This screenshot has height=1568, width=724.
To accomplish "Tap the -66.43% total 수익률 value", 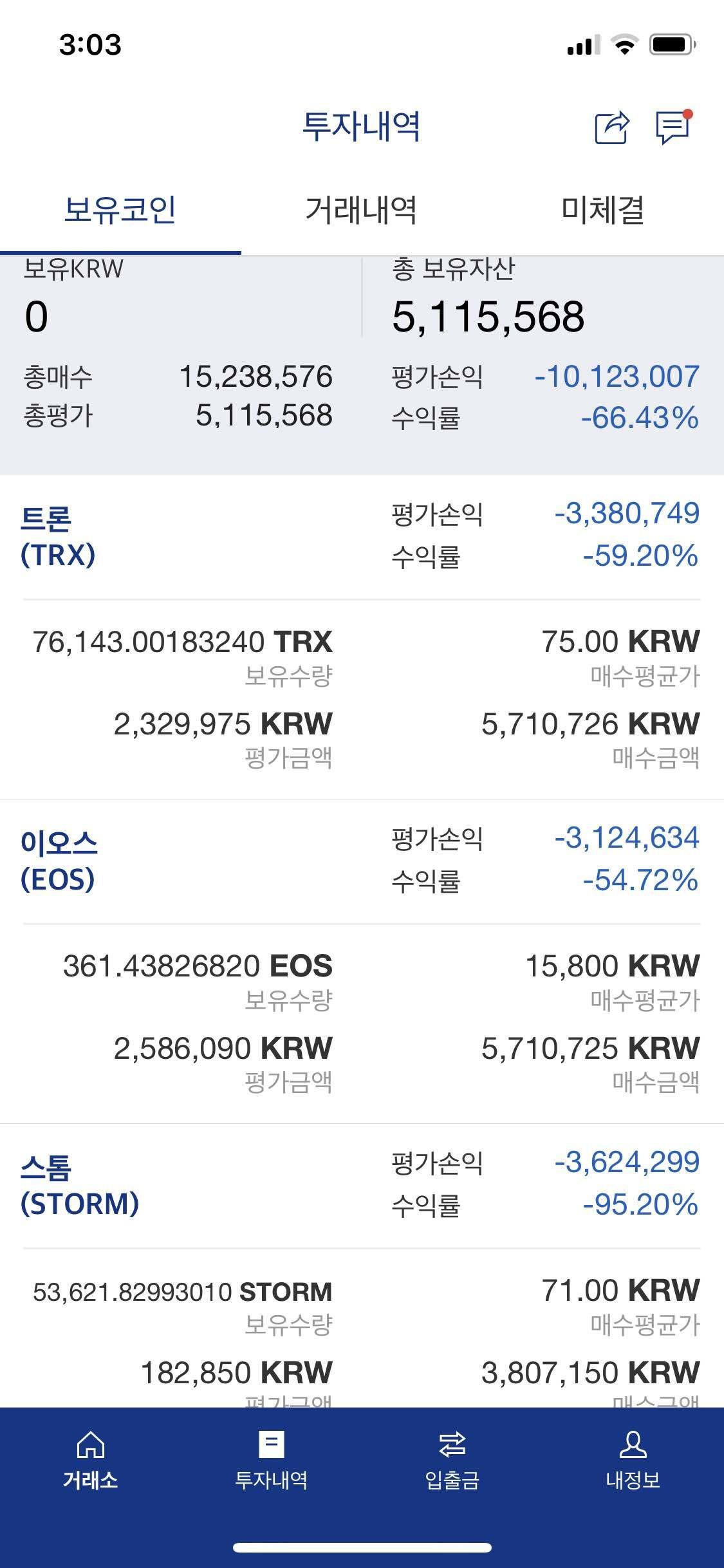I will tap(639, 418).
